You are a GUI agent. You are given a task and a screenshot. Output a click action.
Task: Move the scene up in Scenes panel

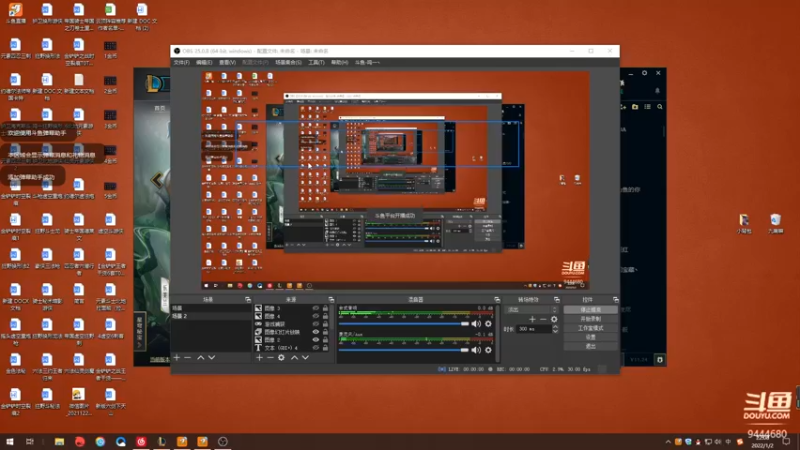coord(201,358)
